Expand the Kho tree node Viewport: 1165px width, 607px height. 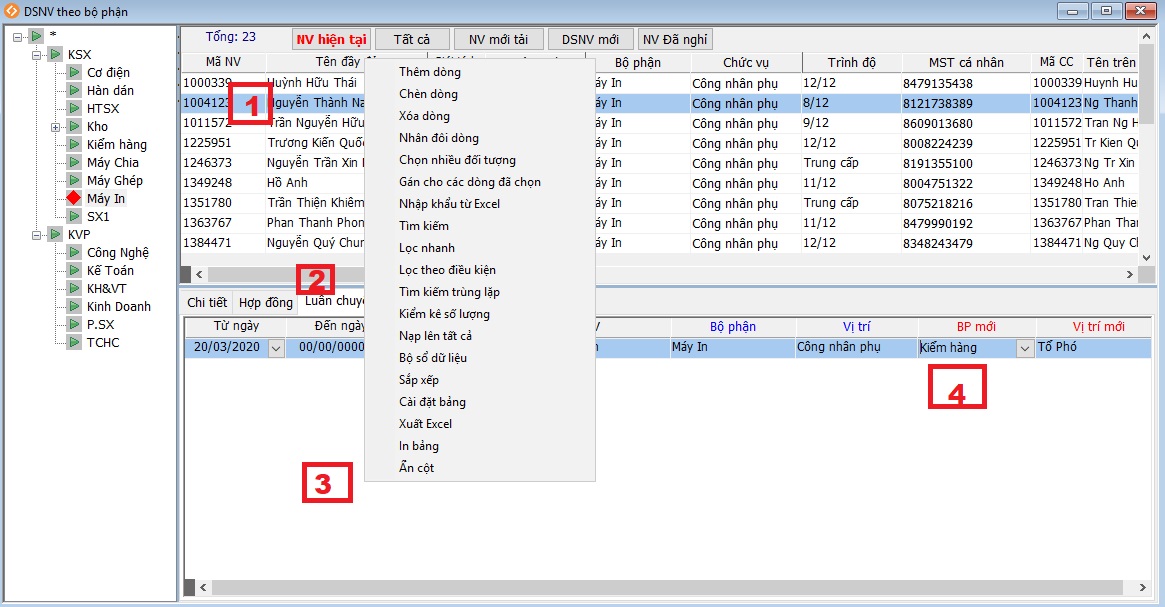[55, 127]
